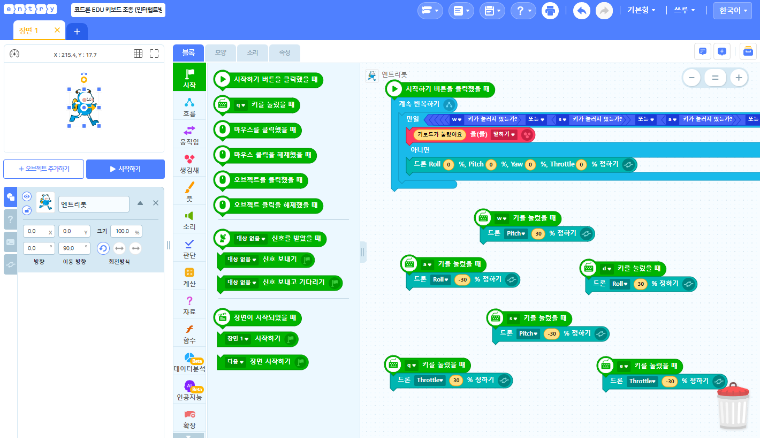Screen dimensions: 760x438
Task: Zoom in the block workspace with plus
Action: click(738, 78)
